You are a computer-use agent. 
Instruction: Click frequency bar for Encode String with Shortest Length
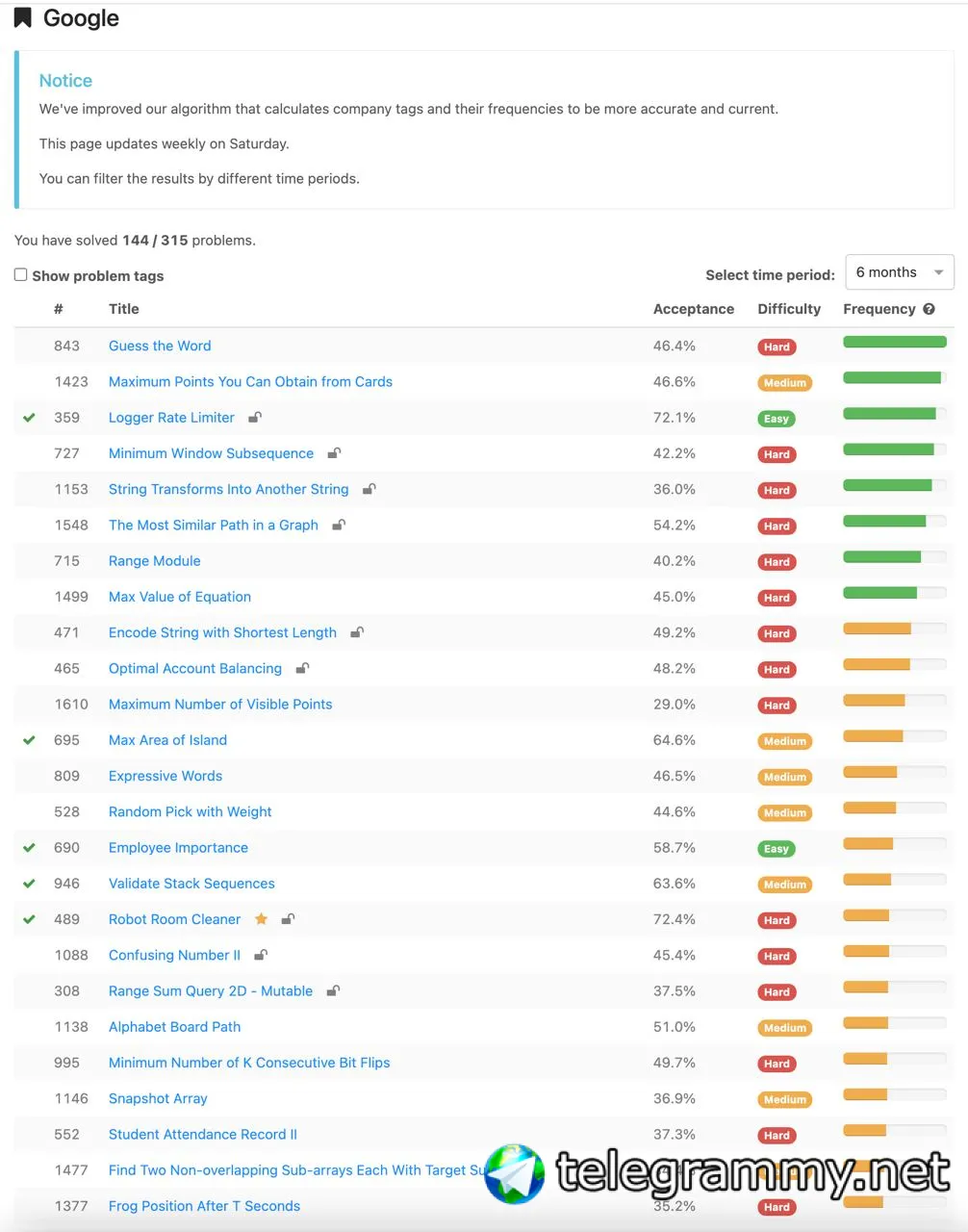tap(895, 629)
